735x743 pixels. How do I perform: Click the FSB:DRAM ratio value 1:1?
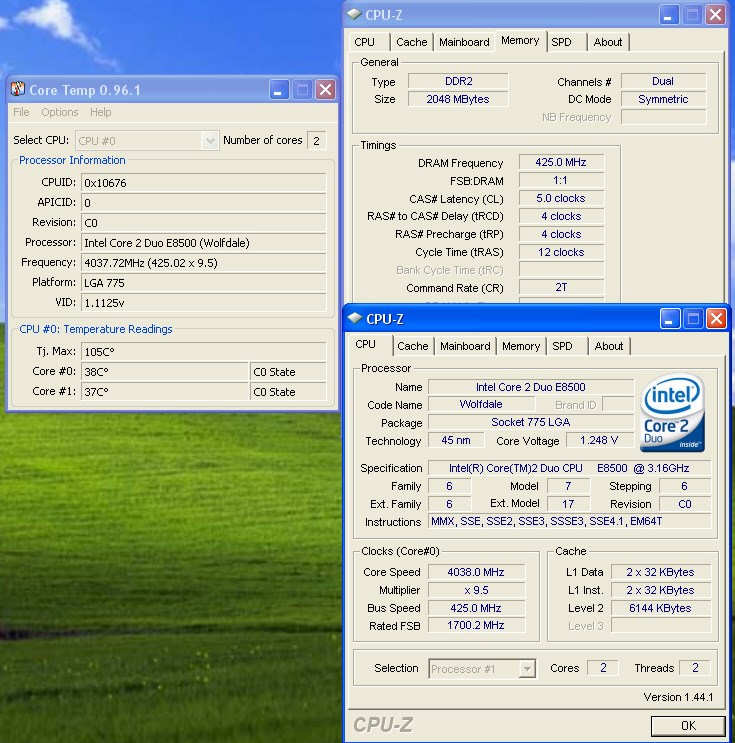point(562,180)
